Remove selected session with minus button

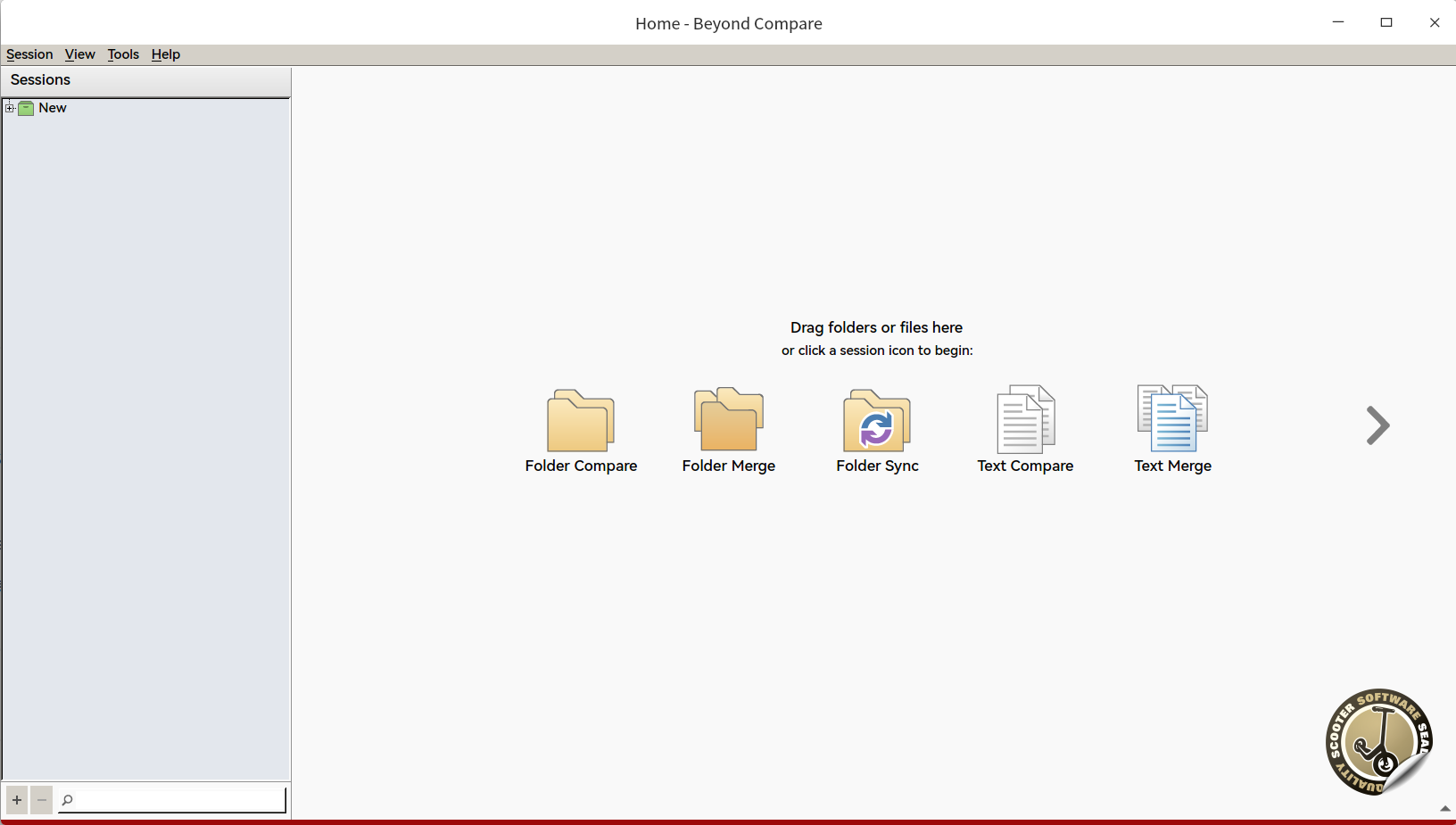point(41,800)
